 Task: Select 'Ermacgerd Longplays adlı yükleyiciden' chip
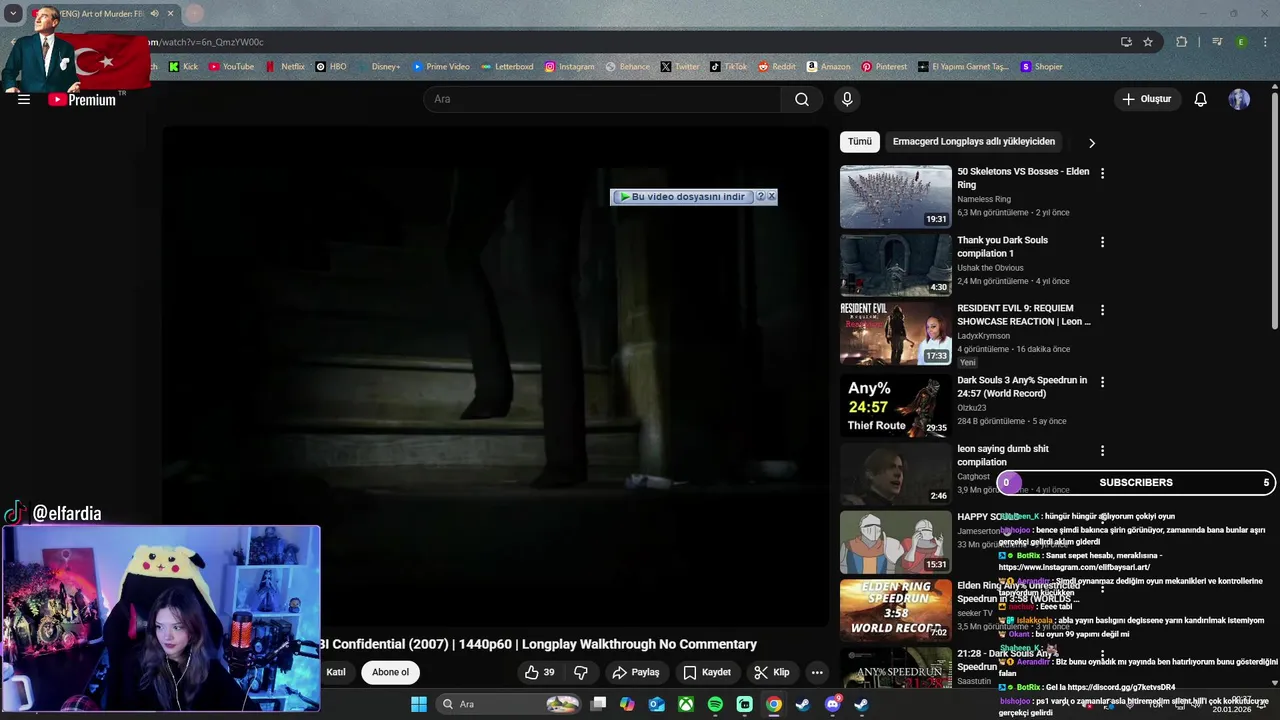coord(974,142)
